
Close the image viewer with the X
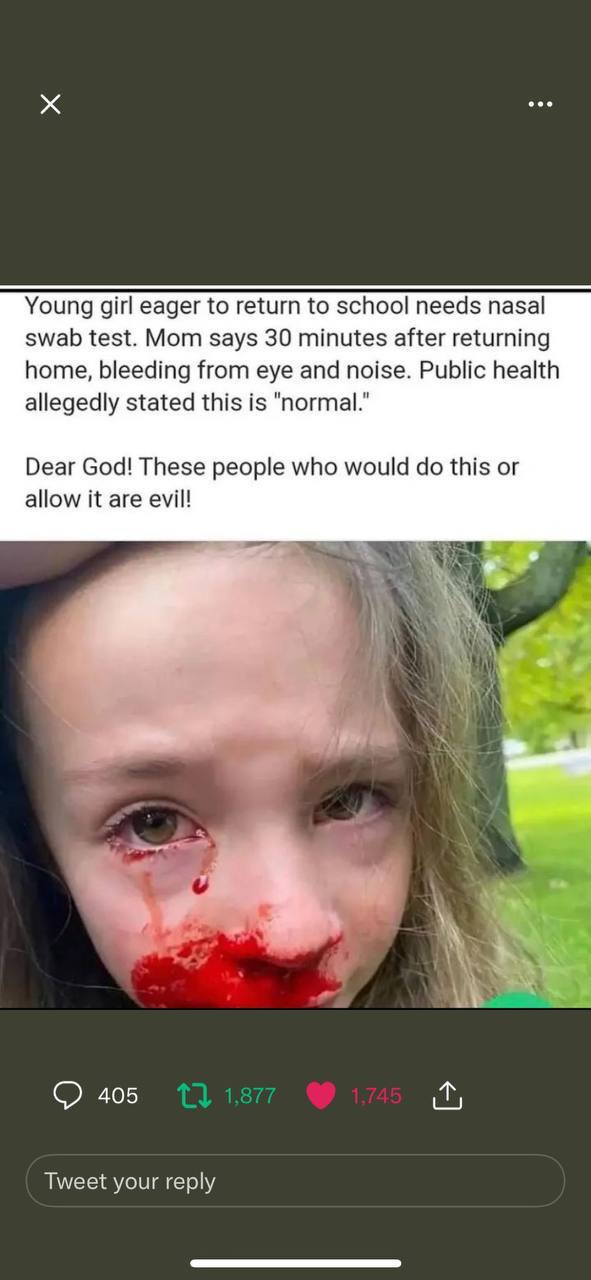tap(50, 104)
